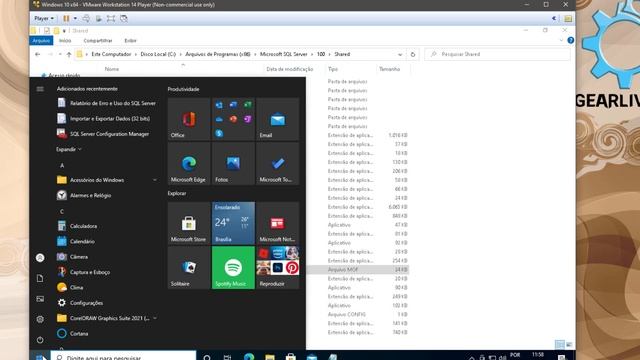Launch the Solitaire tile
The height and width of the screenshot is (360, 640).
(189, 268)
